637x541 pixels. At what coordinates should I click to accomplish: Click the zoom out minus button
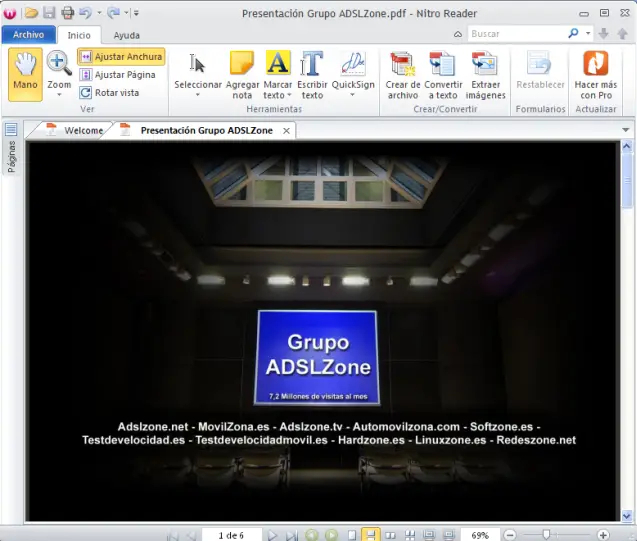point(510,535)
